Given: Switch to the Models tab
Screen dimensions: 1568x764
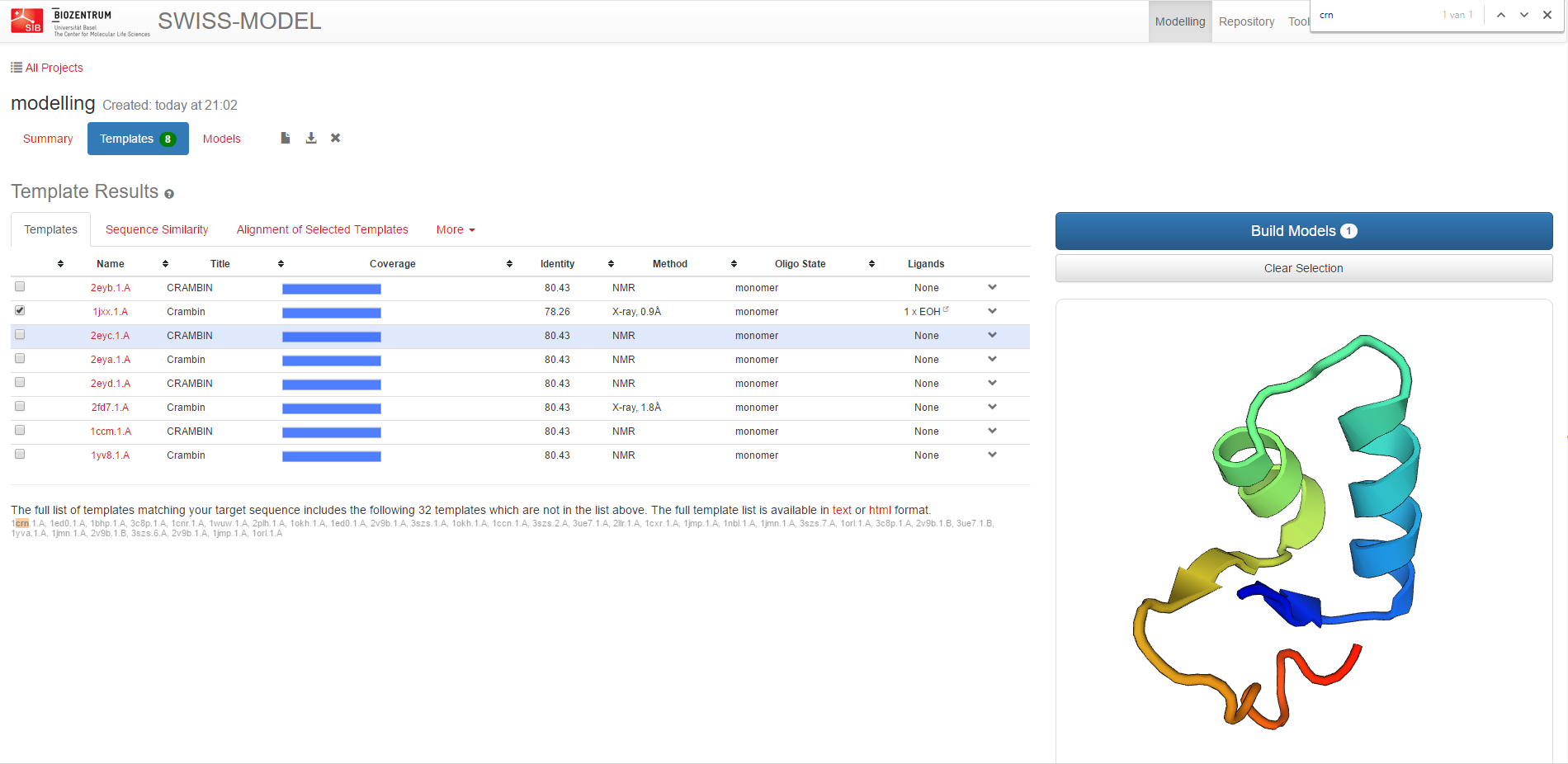Looking at the screenshot, I should 222,139.
